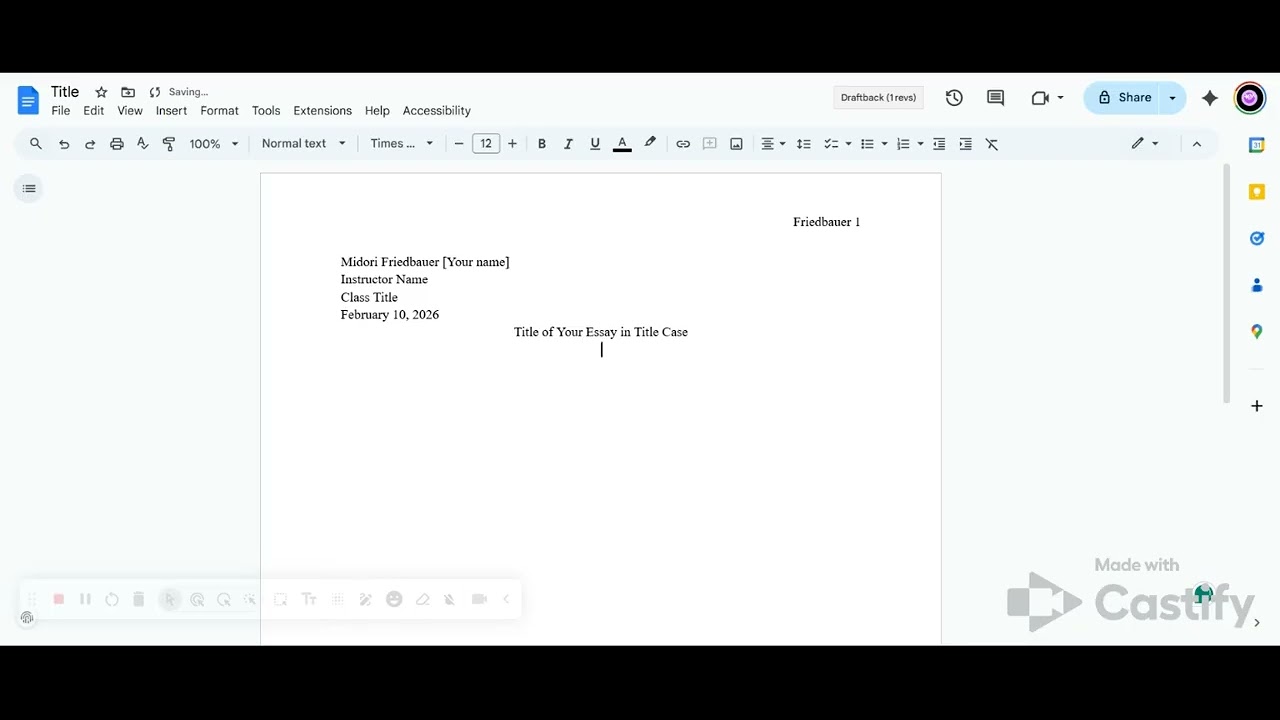Open Google Maps in side panel
Viewport: 1280px width, 720px height.
coord(1257,332)
